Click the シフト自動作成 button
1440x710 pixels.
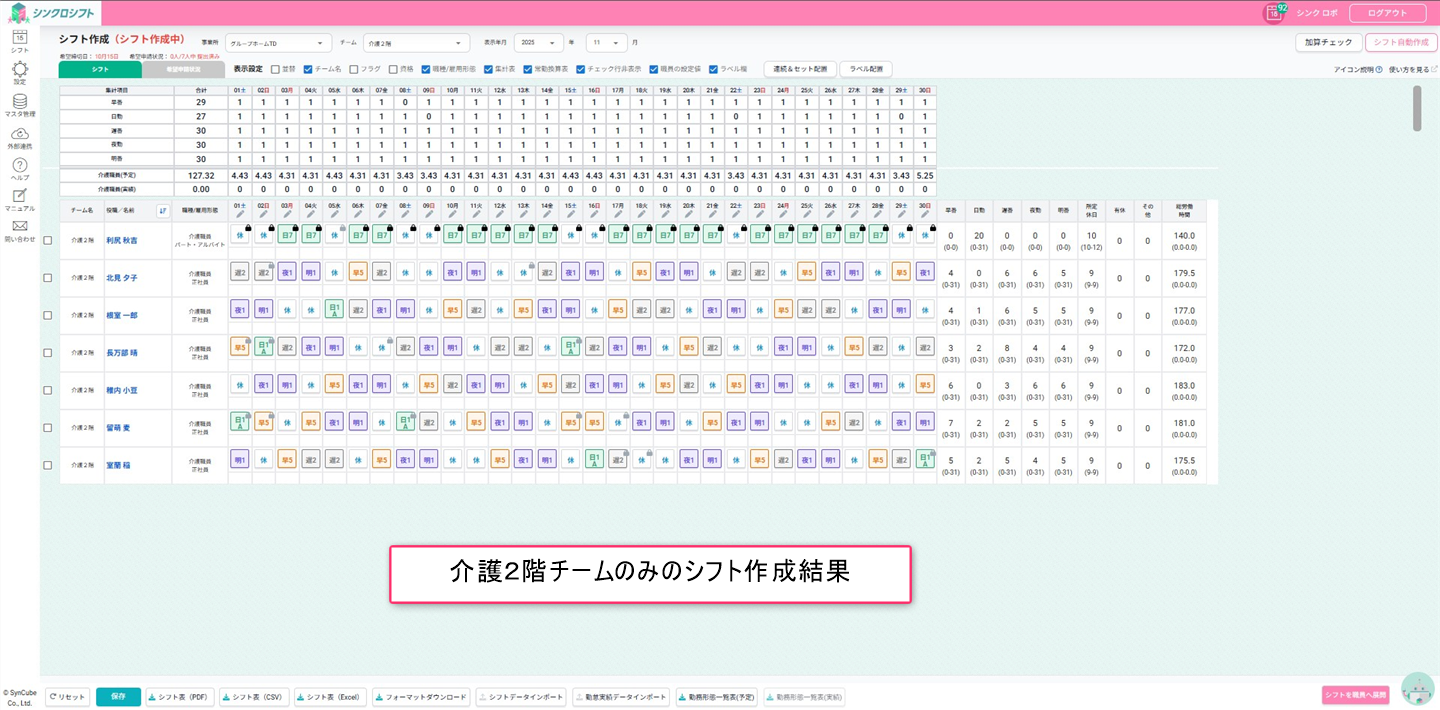1400,42
